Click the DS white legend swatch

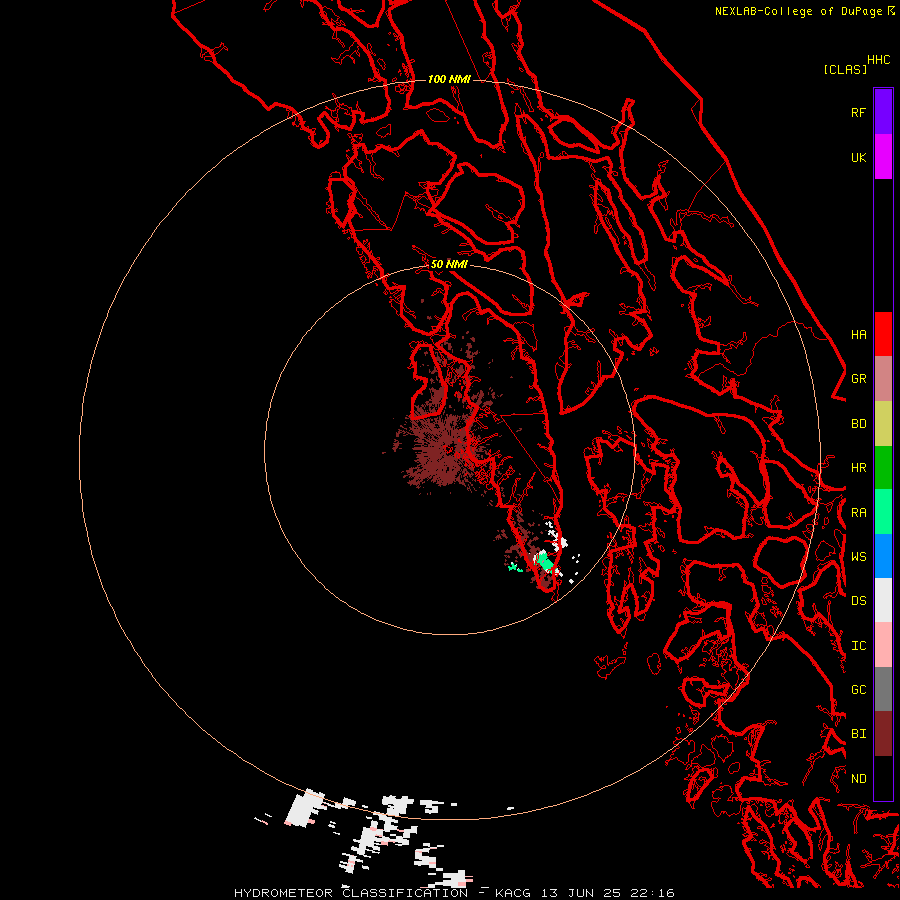click(x=883, y=600)
